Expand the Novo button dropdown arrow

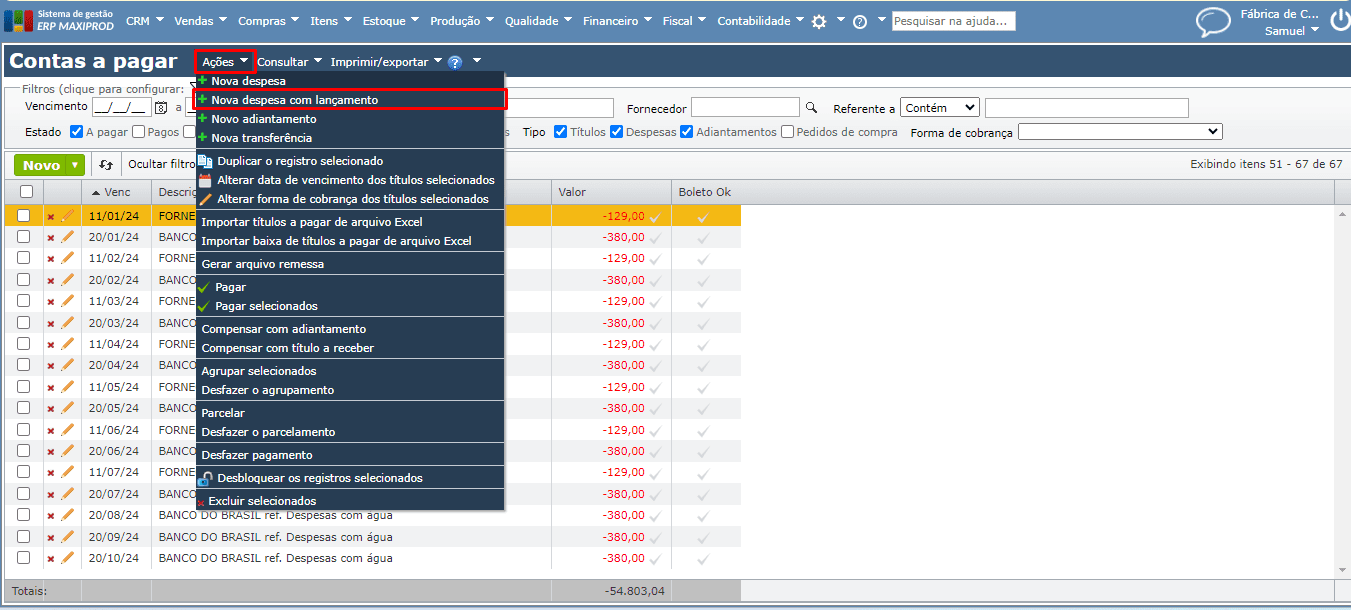pos(75,165)
